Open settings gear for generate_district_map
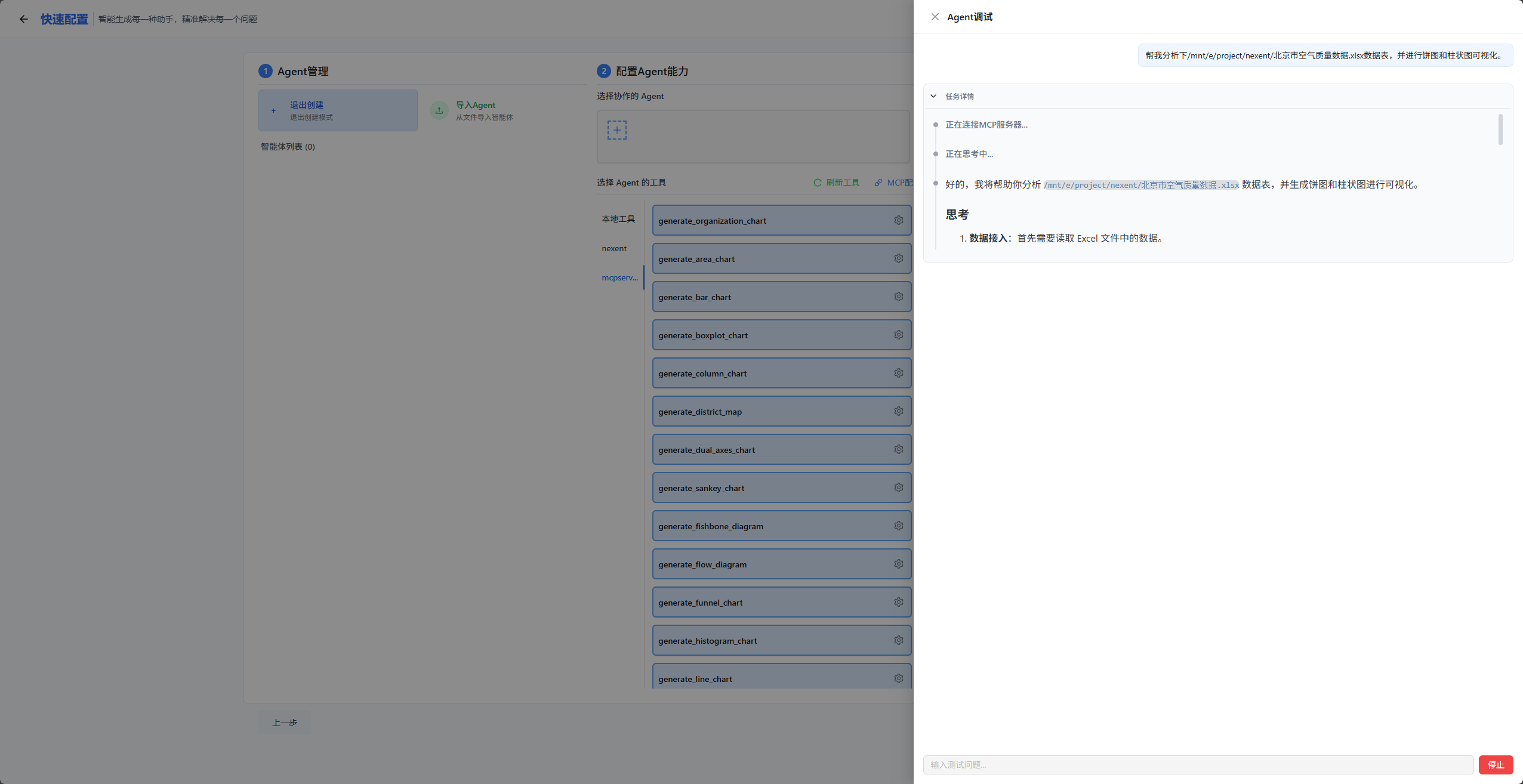 point(898,411)
